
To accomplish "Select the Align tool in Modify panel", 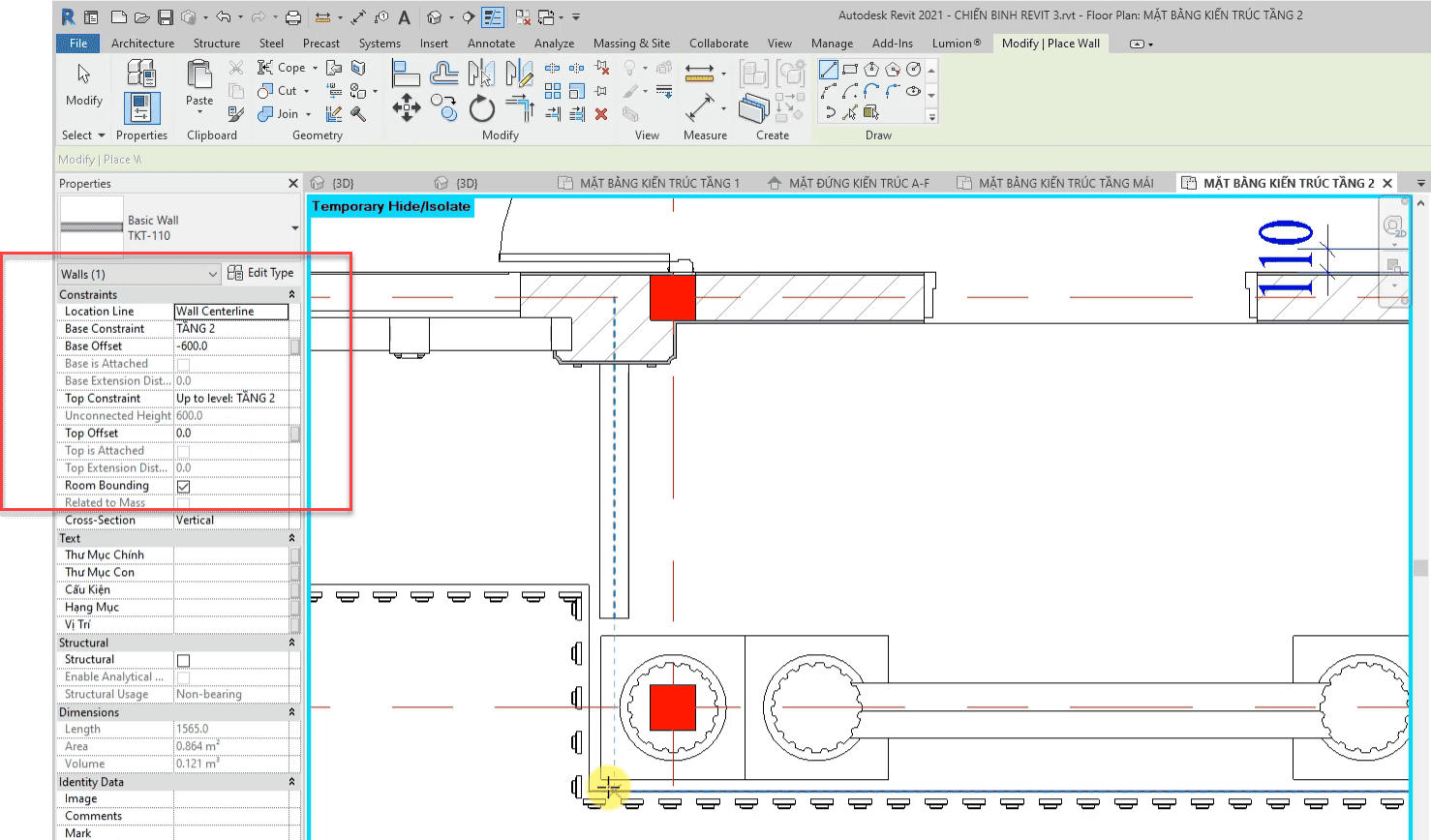I will [x=406, y=74].
